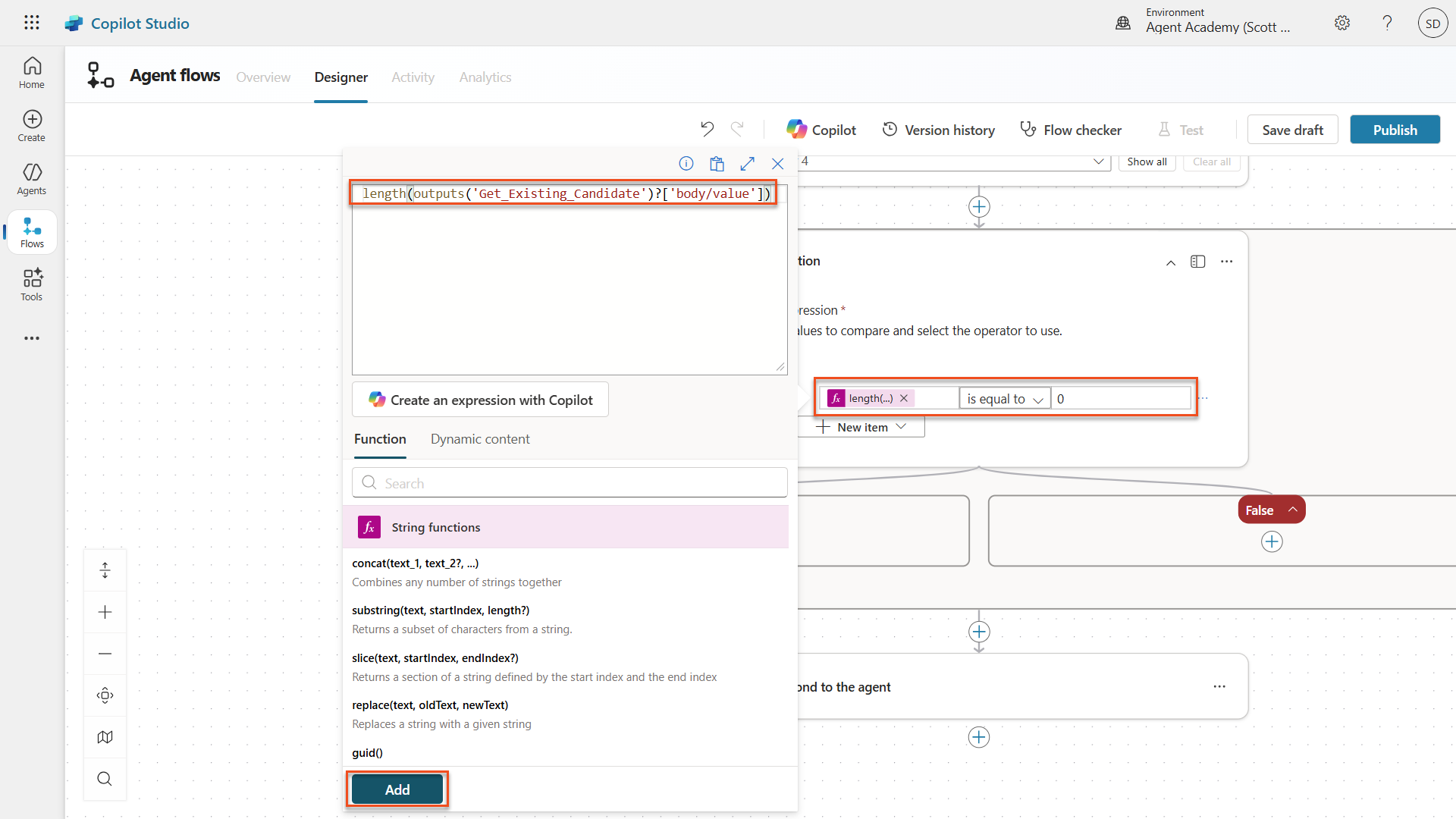This screenshot has width=1456, height=819.
Task: Click the Add button
Action: [397, 789]
